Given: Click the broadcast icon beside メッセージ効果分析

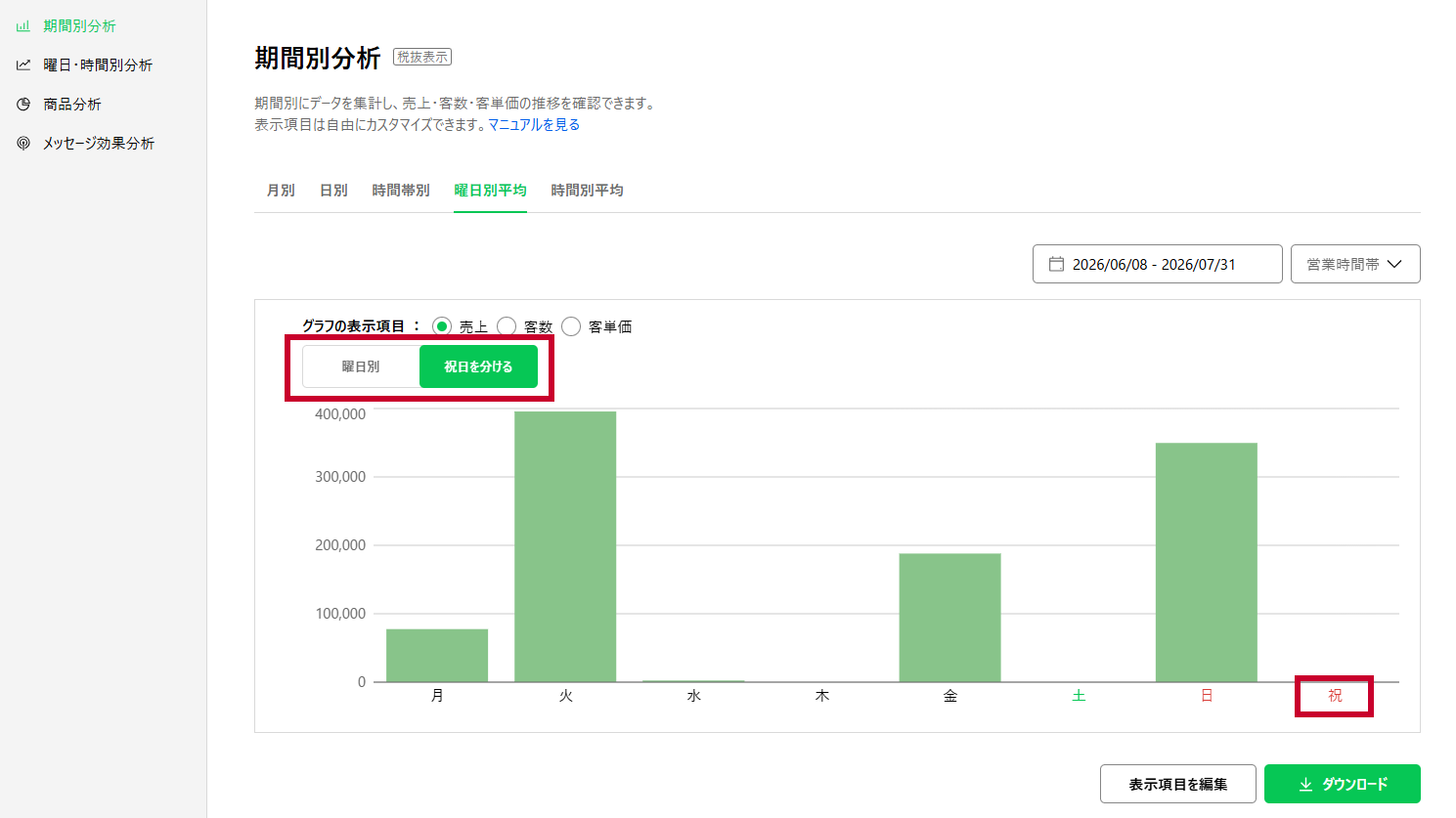Looking at the screenshot, I should click(x=23, y=144).
